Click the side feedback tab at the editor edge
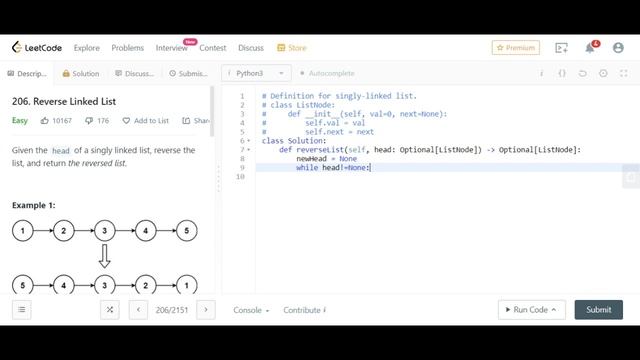640x360 pixels. click(x=631, y=176)
